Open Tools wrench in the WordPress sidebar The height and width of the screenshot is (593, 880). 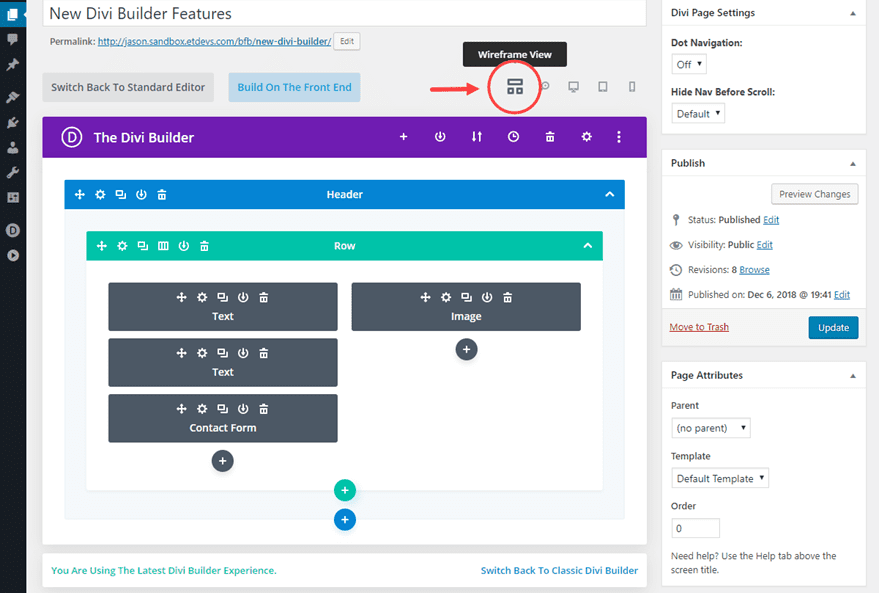12,172
